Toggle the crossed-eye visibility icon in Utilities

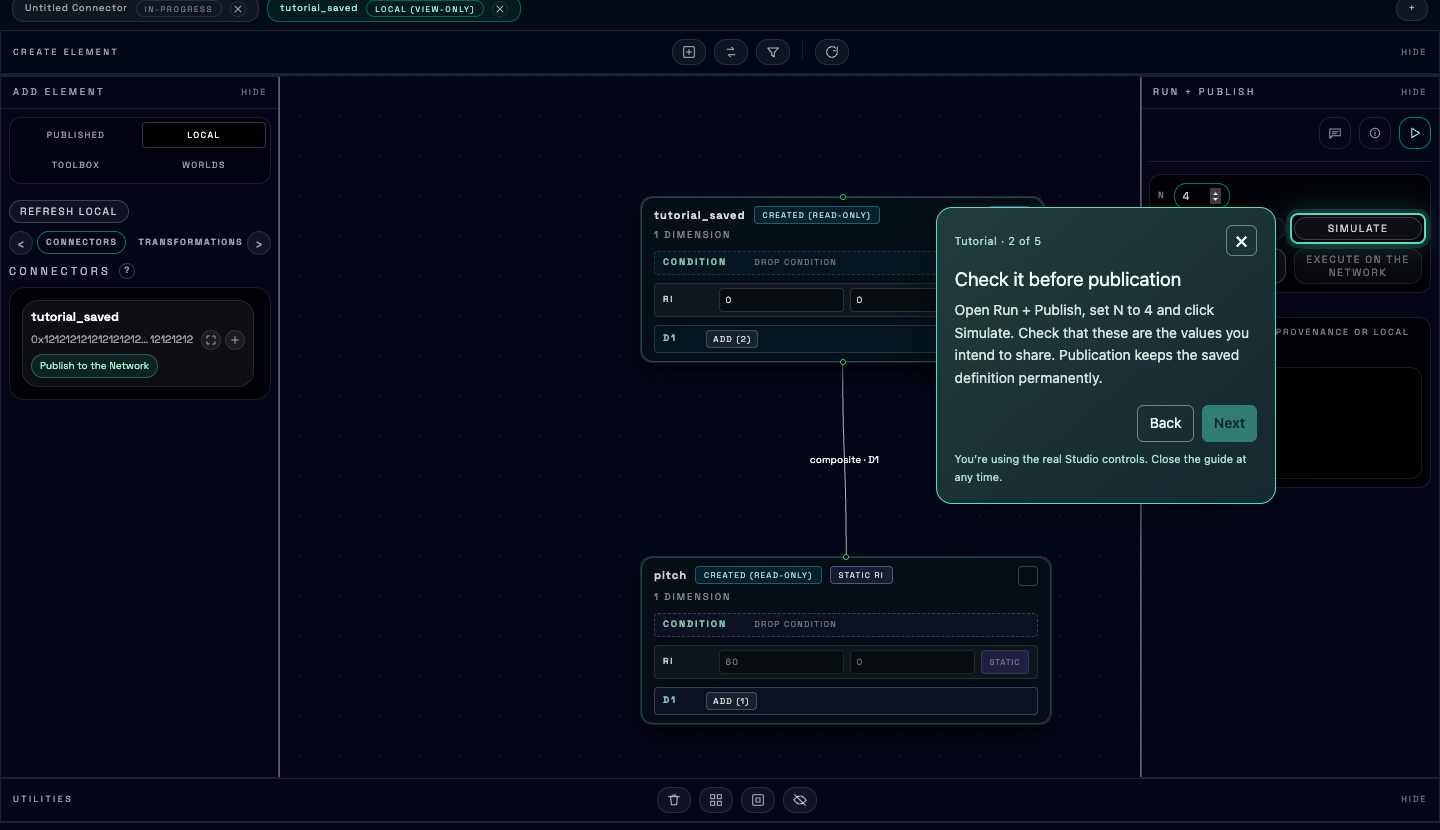point(800,800)
